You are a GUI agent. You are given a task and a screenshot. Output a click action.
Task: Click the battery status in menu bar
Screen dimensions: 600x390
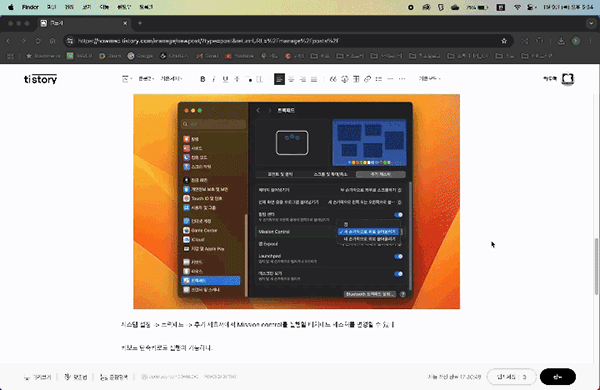[x=477, y=7]
